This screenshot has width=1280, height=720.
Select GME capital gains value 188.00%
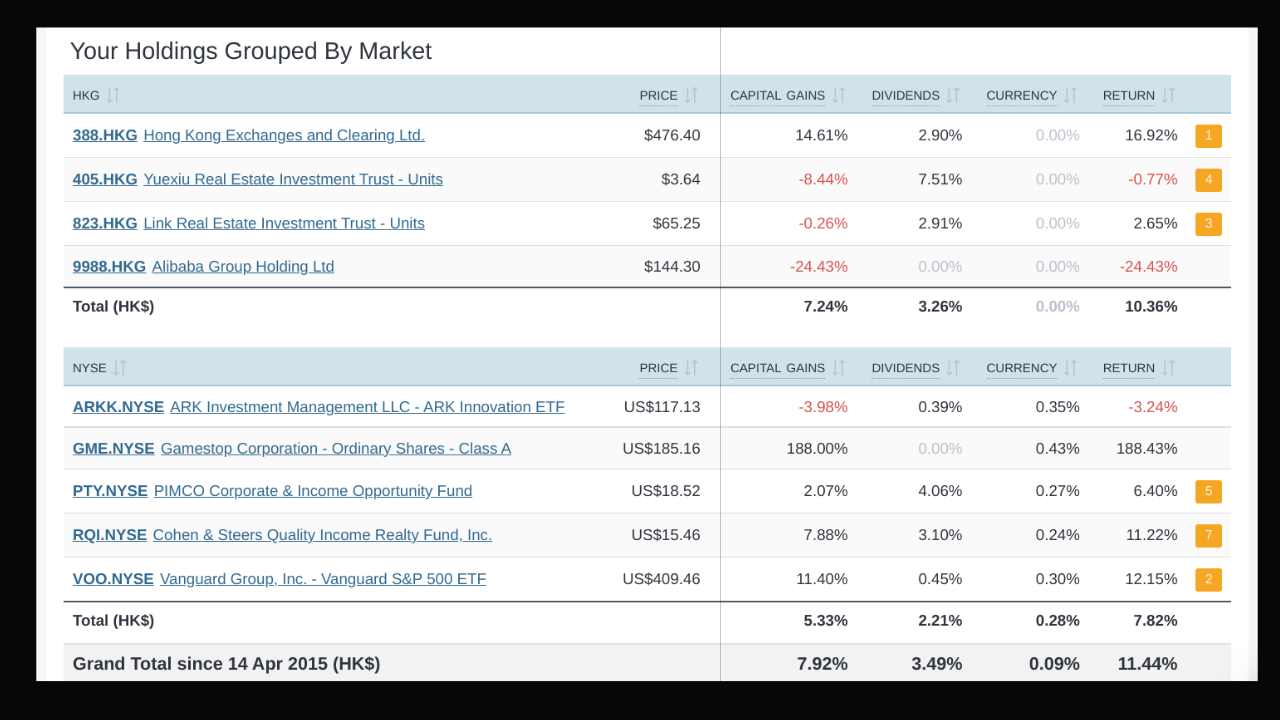(817, 449)
